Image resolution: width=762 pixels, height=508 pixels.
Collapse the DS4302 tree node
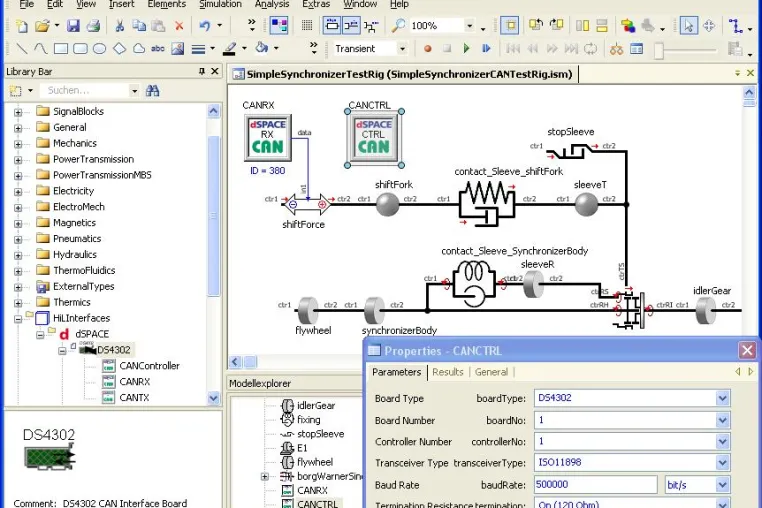coord(62,350)
